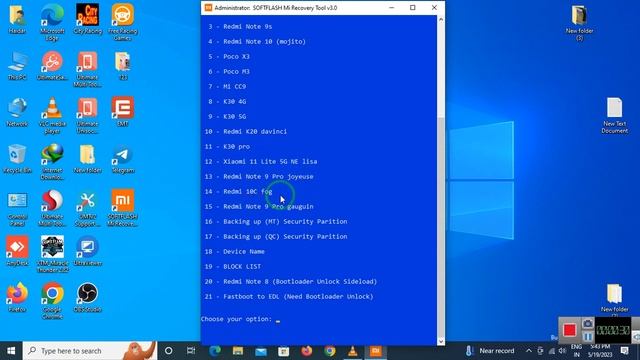Click '4 - Redmi Note 10 (mojito)' text

click(x=257, y=42)
